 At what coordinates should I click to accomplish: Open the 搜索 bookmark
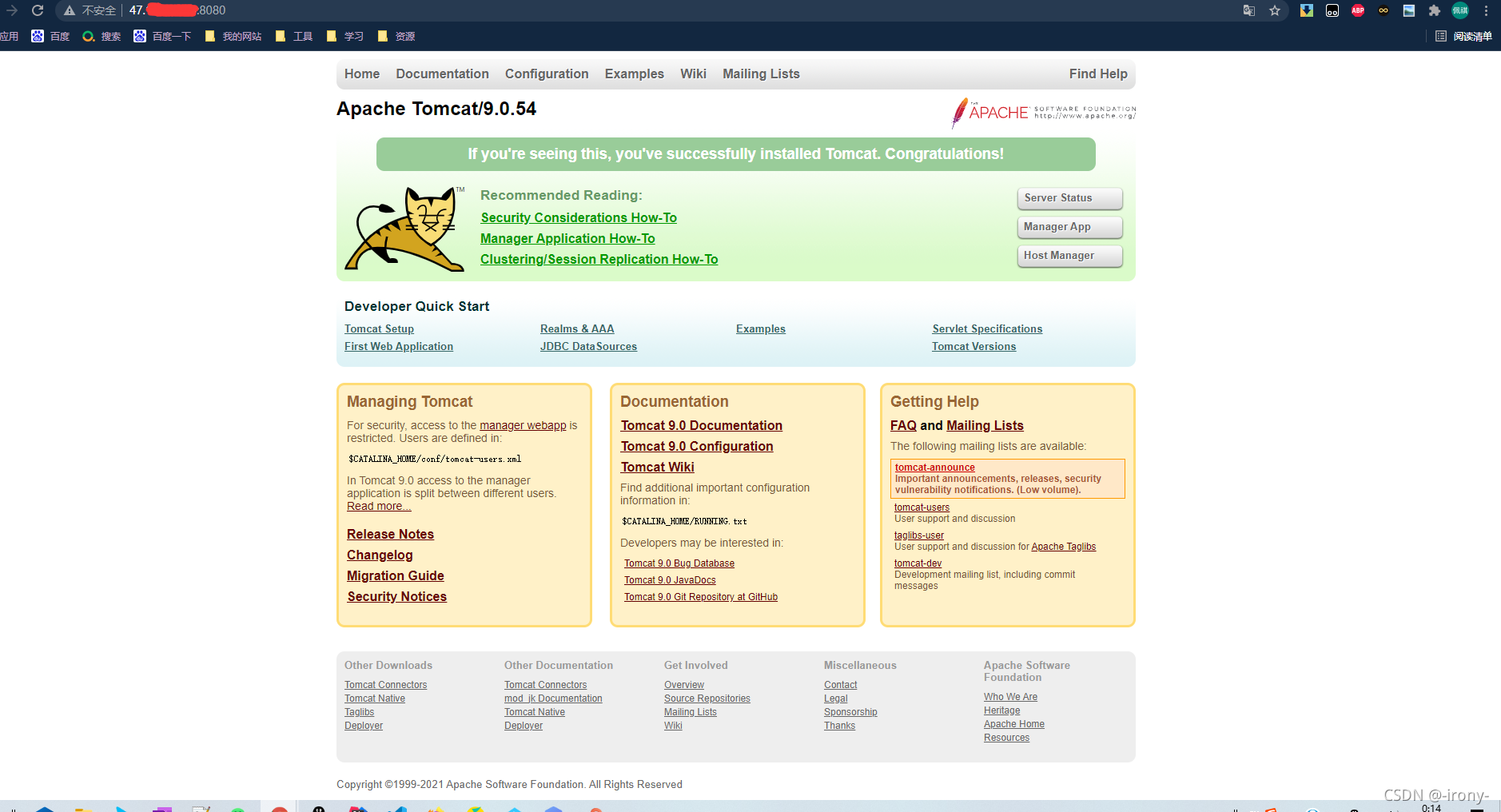(x=102, y=36)
